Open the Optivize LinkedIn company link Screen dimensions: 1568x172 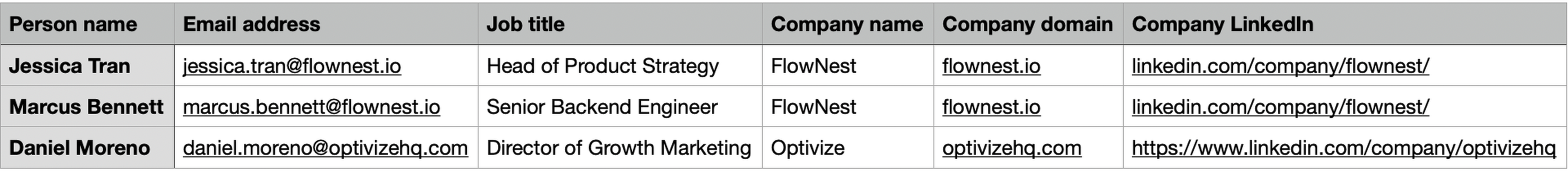click(1343, 147)
